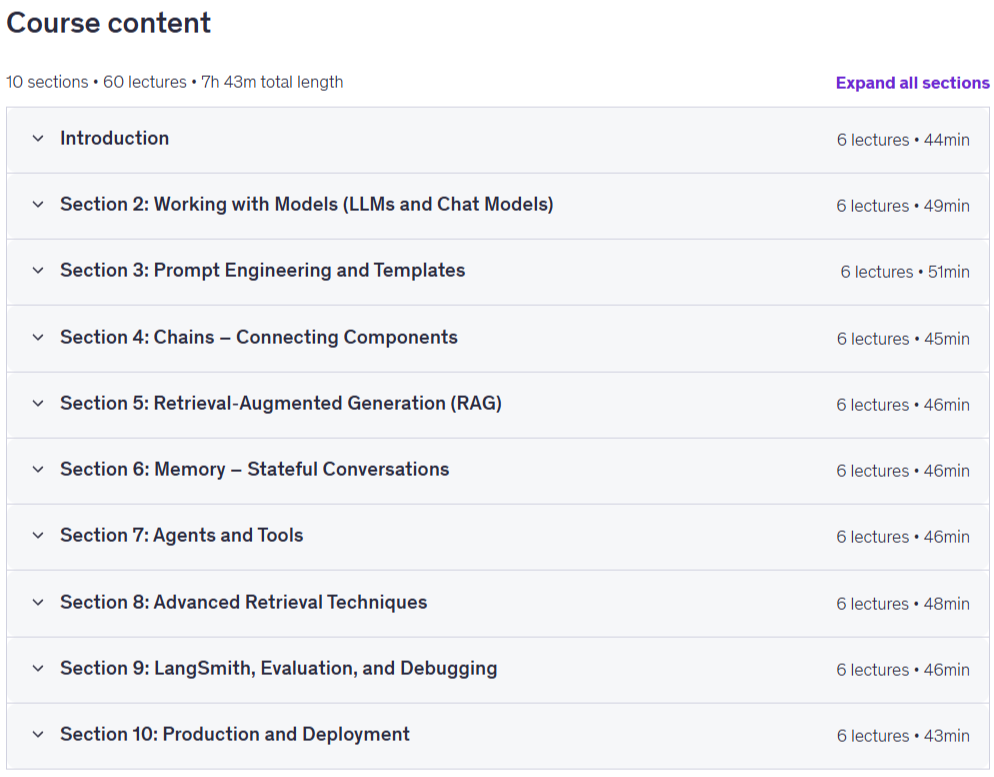Expand Section 5 RAG chevron
This screenshot has width=994, height=777.
[x=38, y=403]
